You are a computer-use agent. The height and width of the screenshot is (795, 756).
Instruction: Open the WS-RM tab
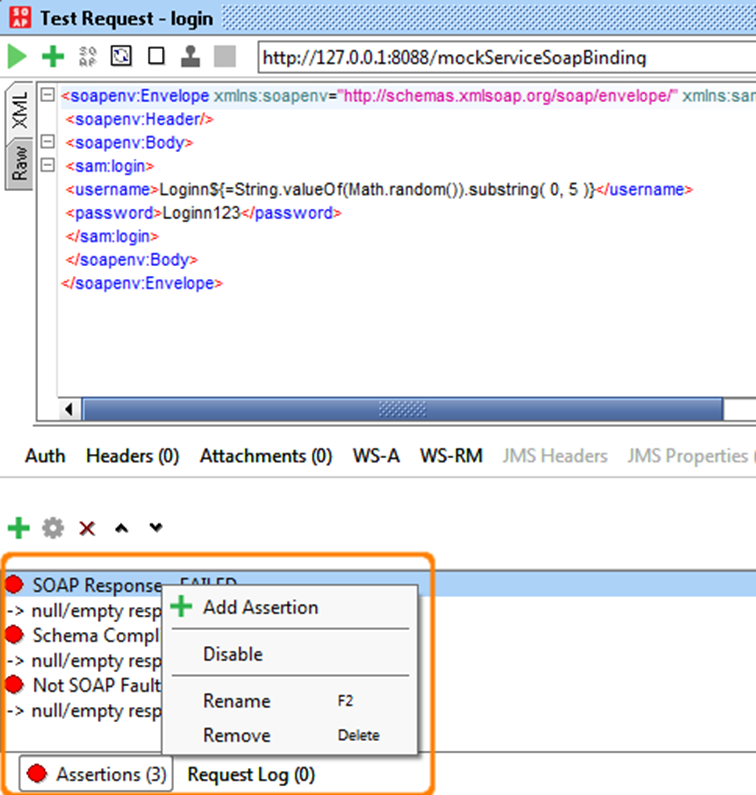[x=451, y=456]
